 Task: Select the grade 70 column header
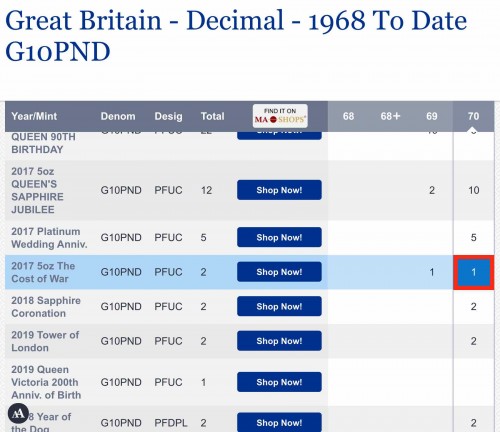(473, 116)
